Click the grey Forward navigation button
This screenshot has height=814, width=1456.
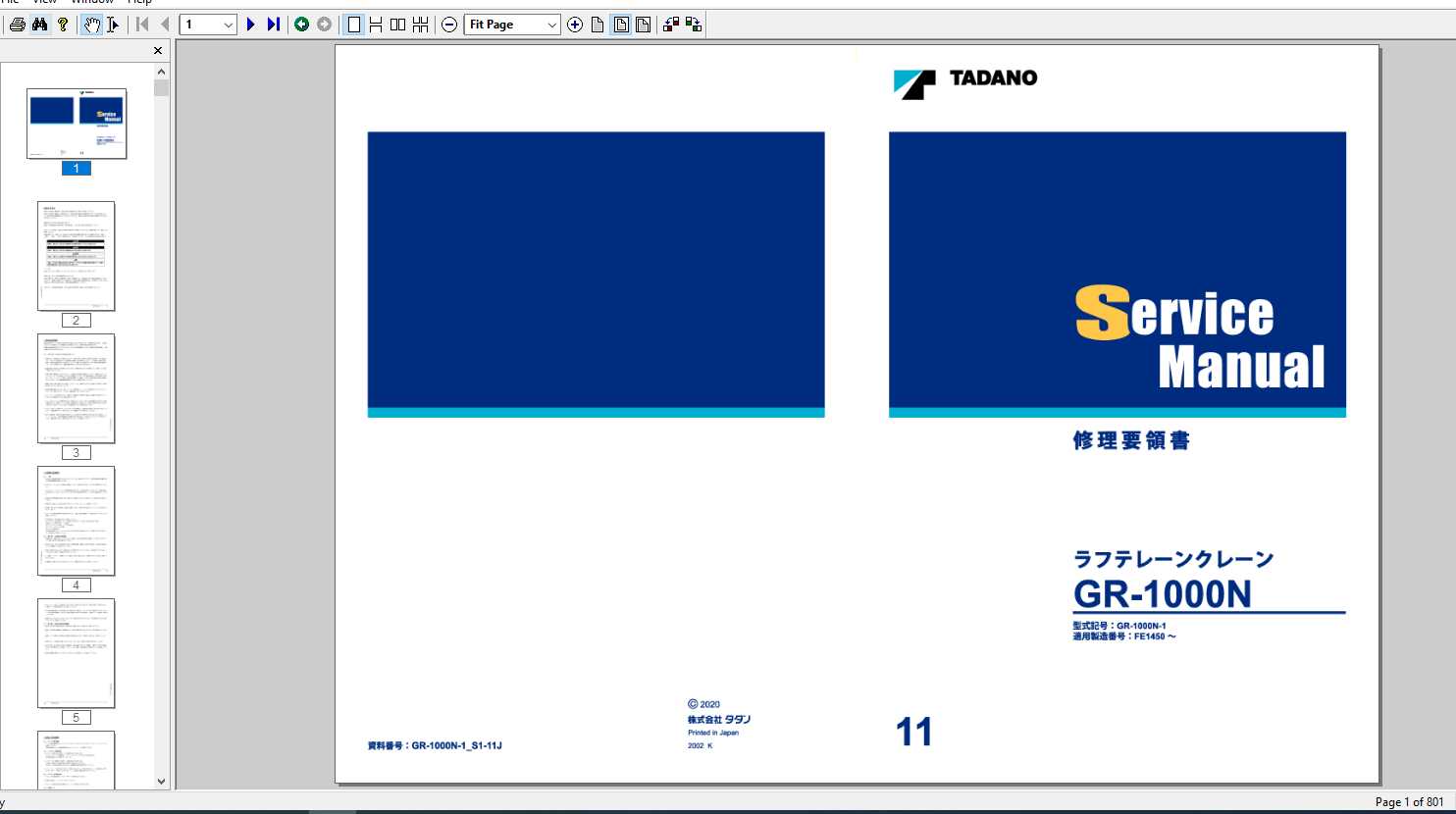click(325, 25)
